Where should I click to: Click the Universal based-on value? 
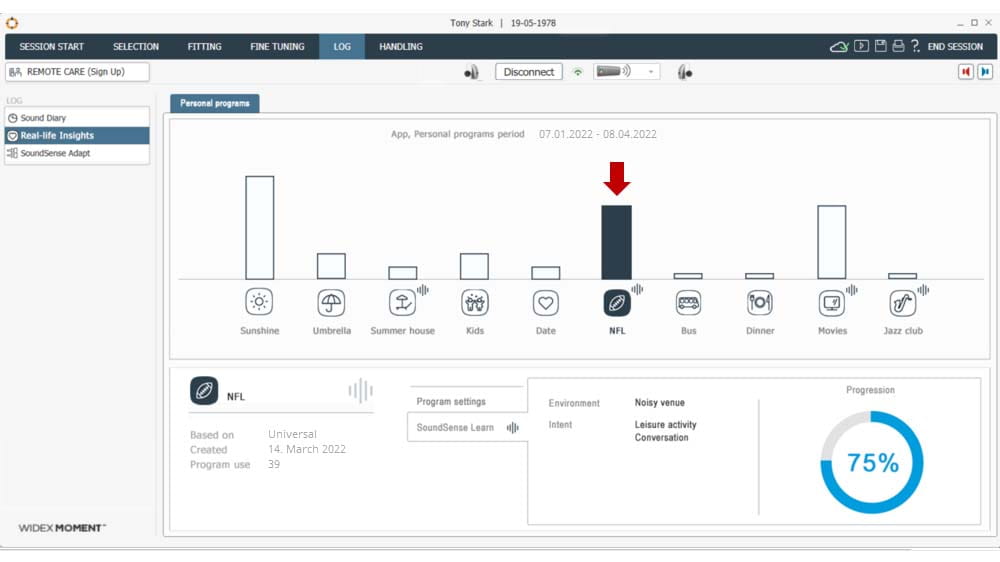292,434
